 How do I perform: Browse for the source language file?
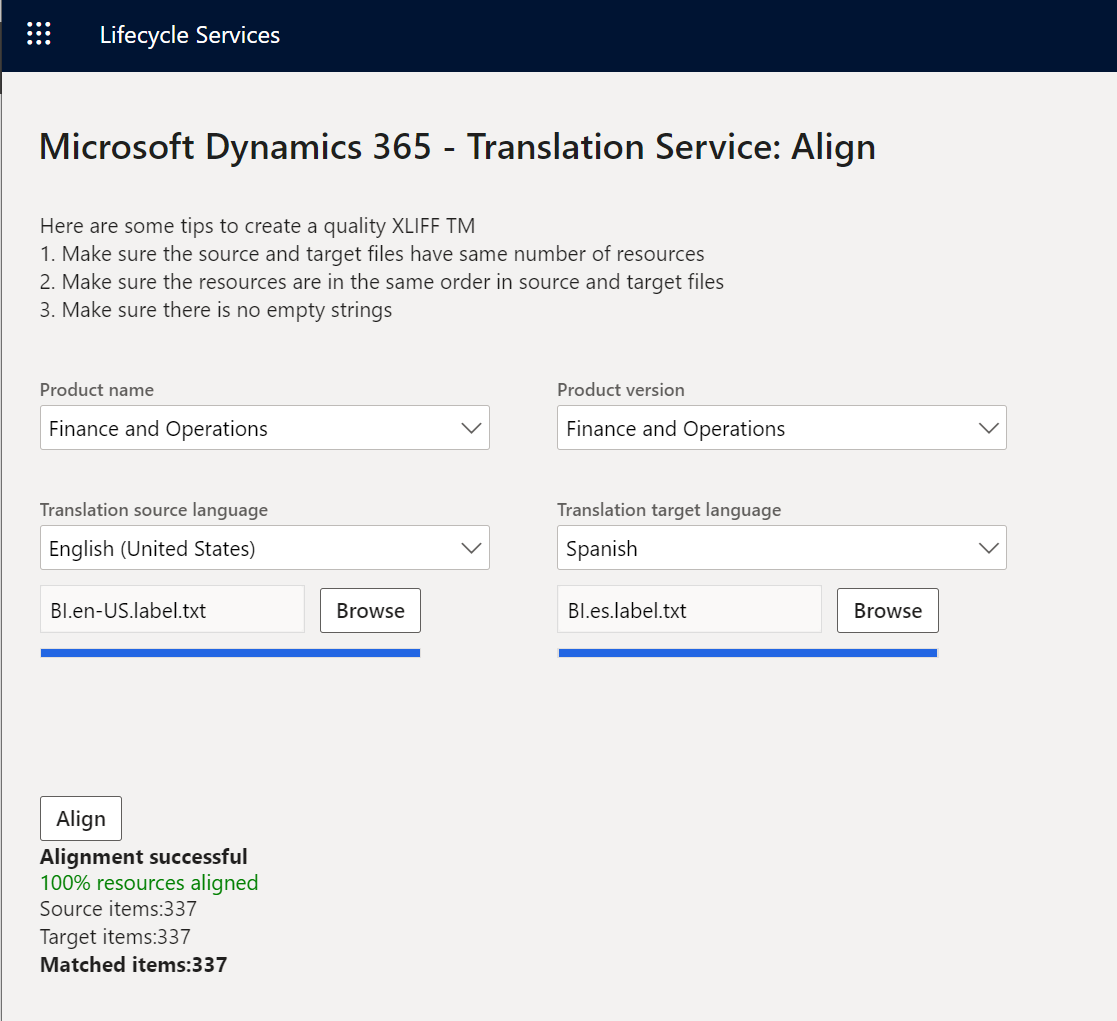[370, 611]
